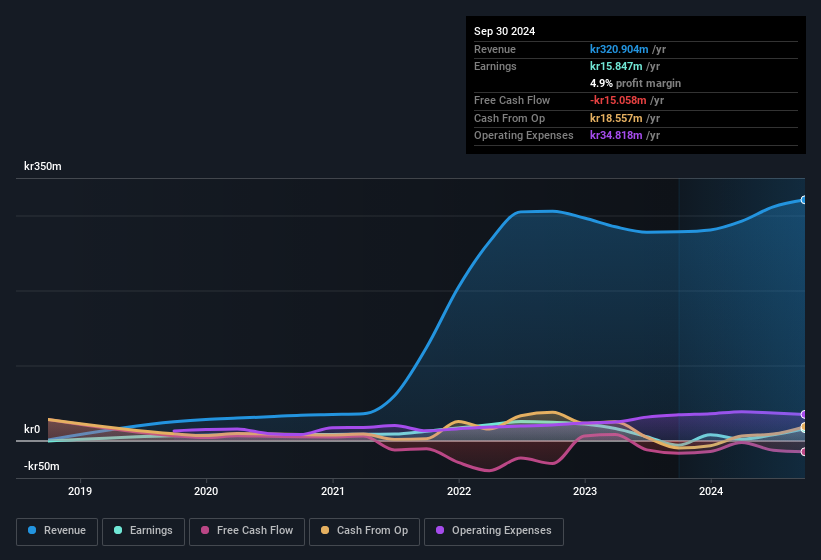
Task: Click the kr34.818m operating expenses value
Action: [616, 135]
